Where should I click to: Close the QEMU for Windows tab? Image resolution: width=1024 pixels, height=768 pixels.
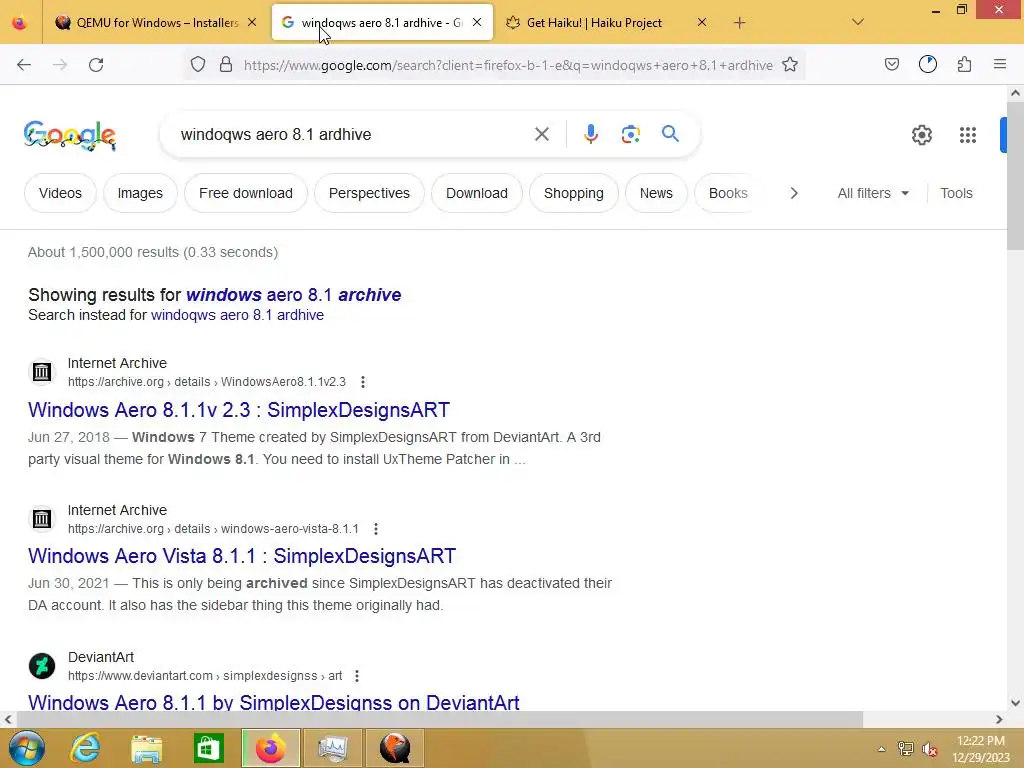tap(252, 22)
